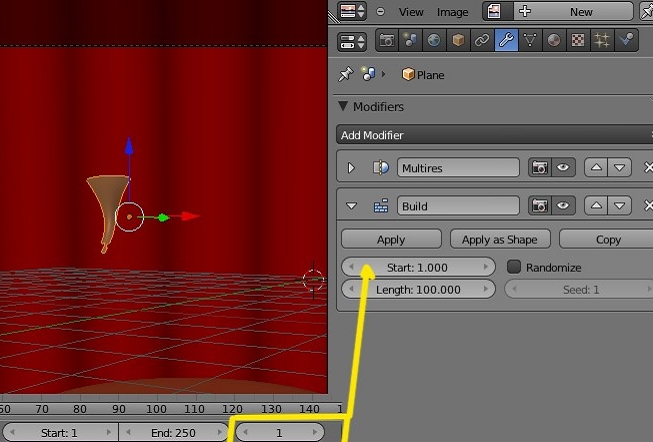Click the Build Start 1.000 field
653x442 pixels.
(418, 267)
